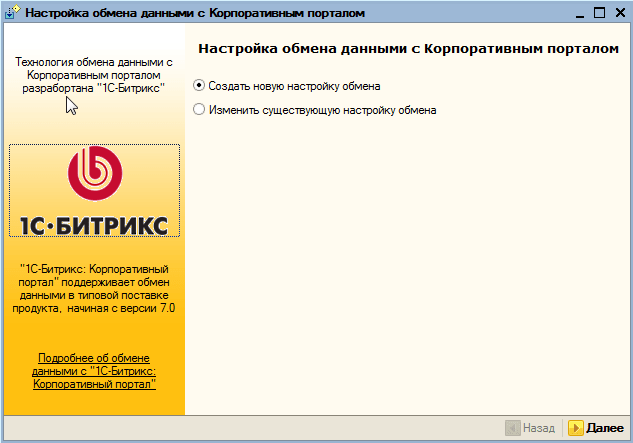Click the Назад button label
This screenshot has width=633, height=443.
point(539,428)
